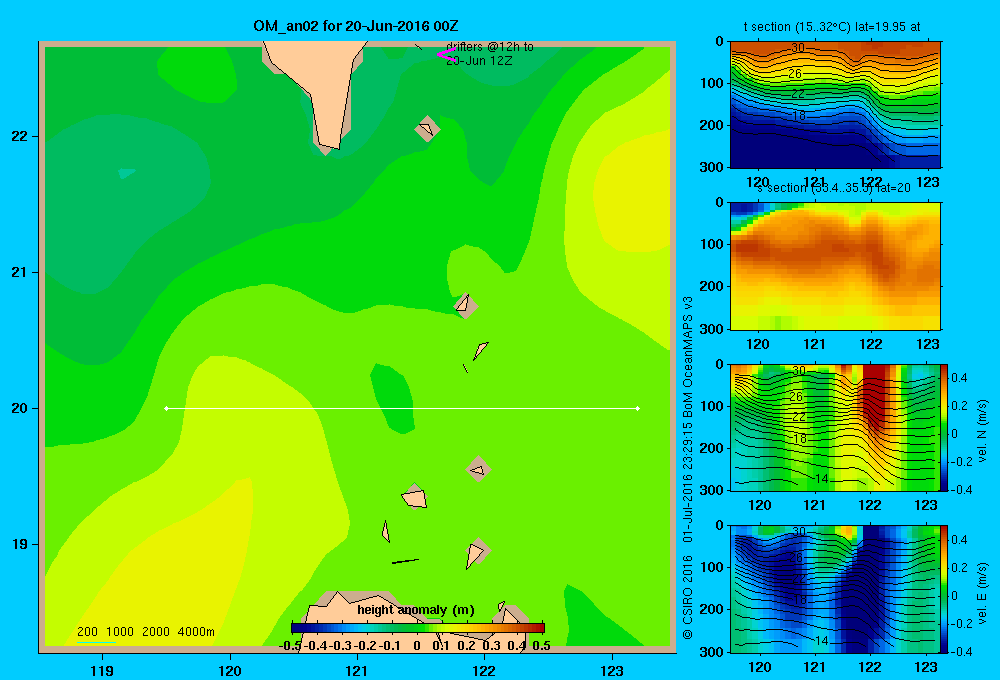The height and width of the screenshot is (680, 1000).
Task: Click the 'drifters @12h to' annotation text
Action: [x=490, y=47]
